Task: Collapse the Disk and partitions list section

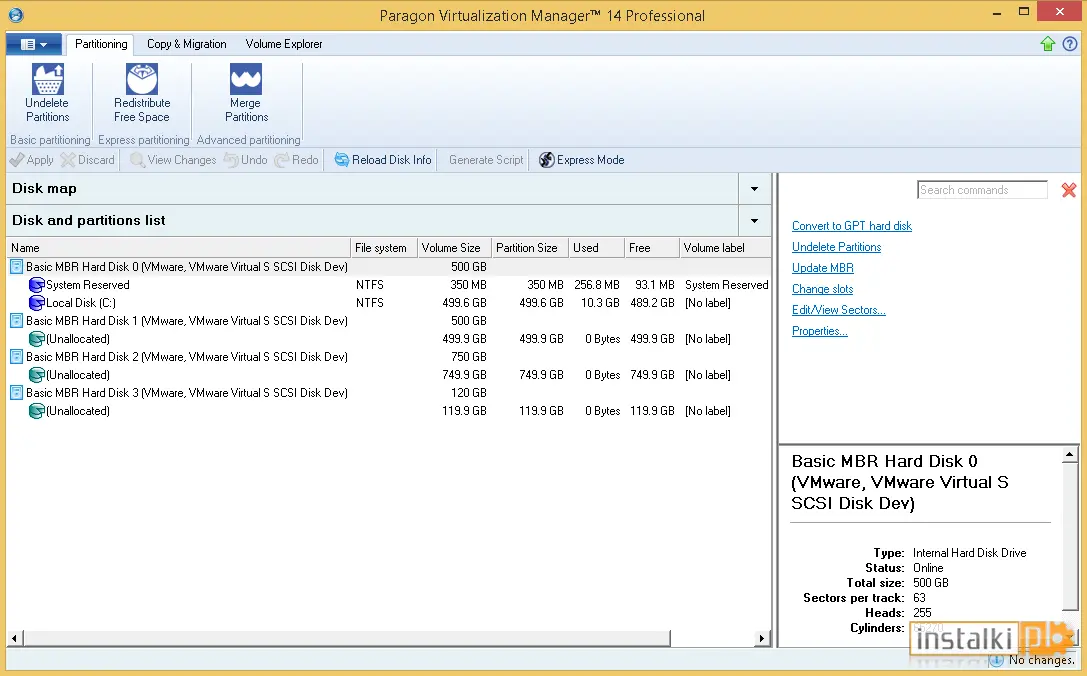Action: click(x=754, y=220)
